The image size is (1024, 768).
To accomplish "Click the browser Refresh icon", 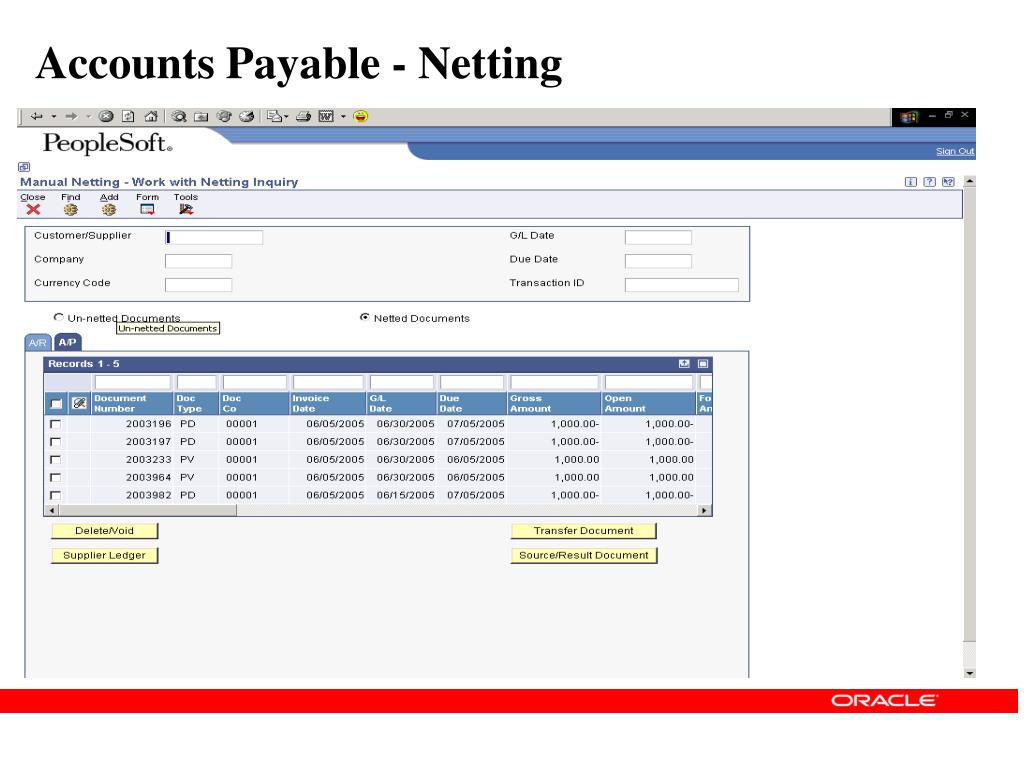I will pyautogui.click(x=128, y=115).
